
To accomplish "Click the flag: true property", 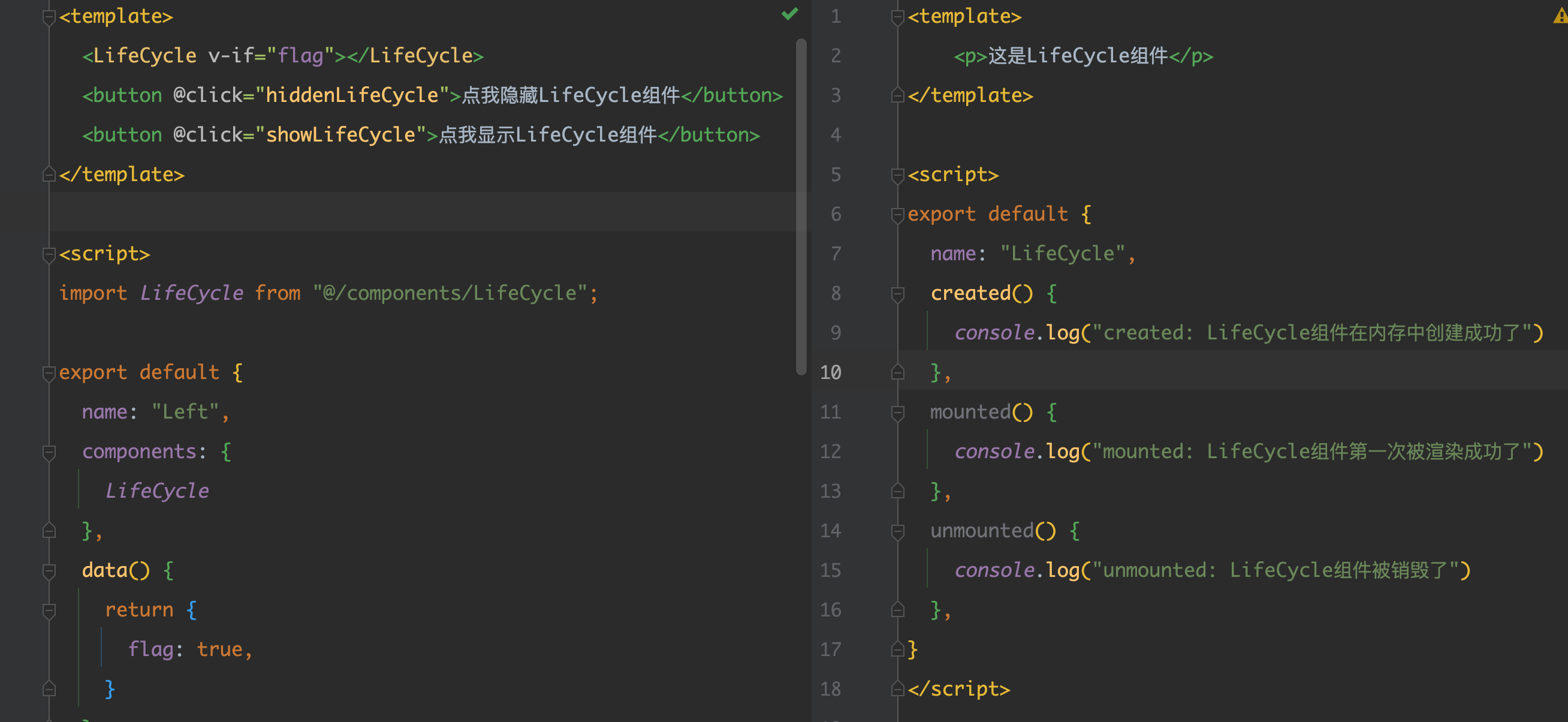I will 185,649.
